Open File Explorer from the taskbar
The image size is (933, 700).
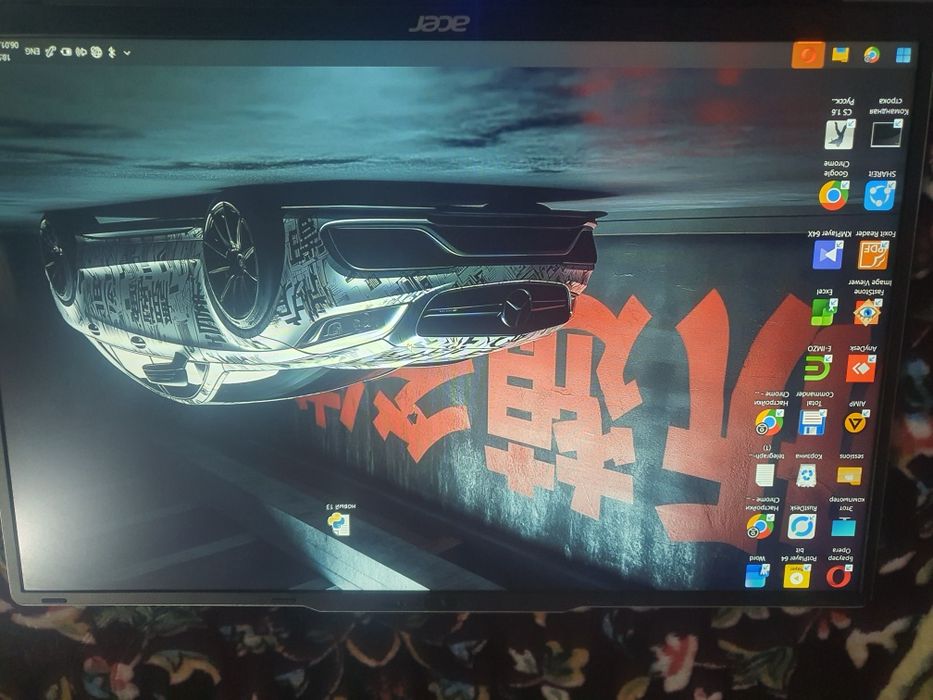pyautogui.click(x=840, y=55)
